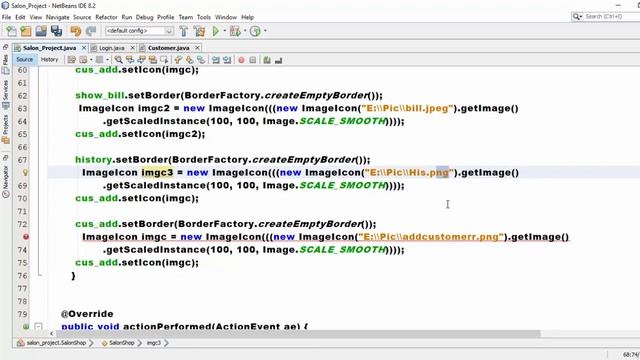Click the Find Selection magnifier icon
640x360 pixels.
point(118,60)
